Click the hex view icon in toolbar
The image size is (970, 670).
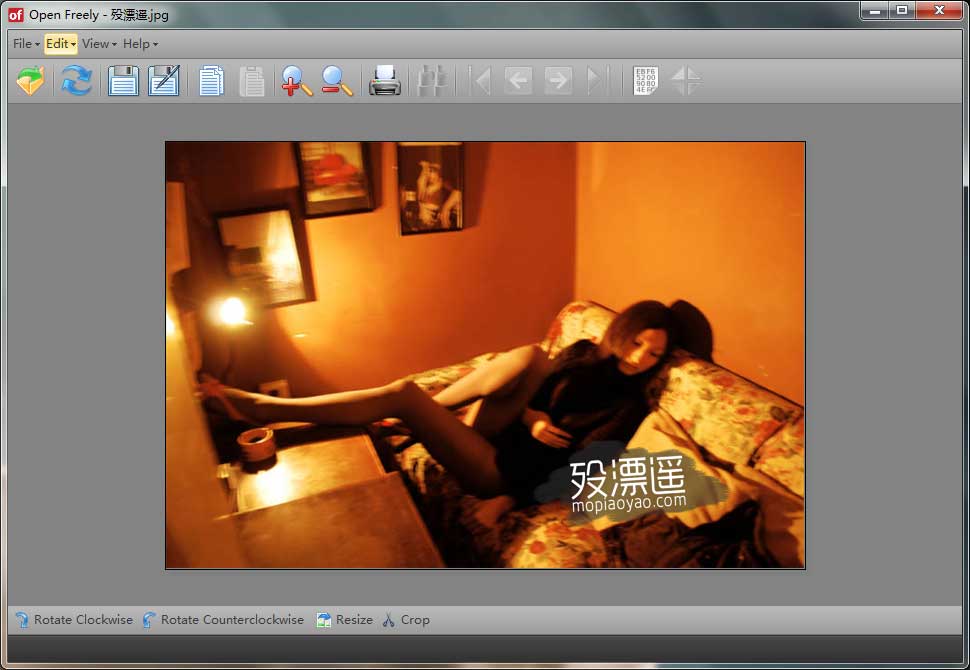pyautogui.click(x=645, y=80)
